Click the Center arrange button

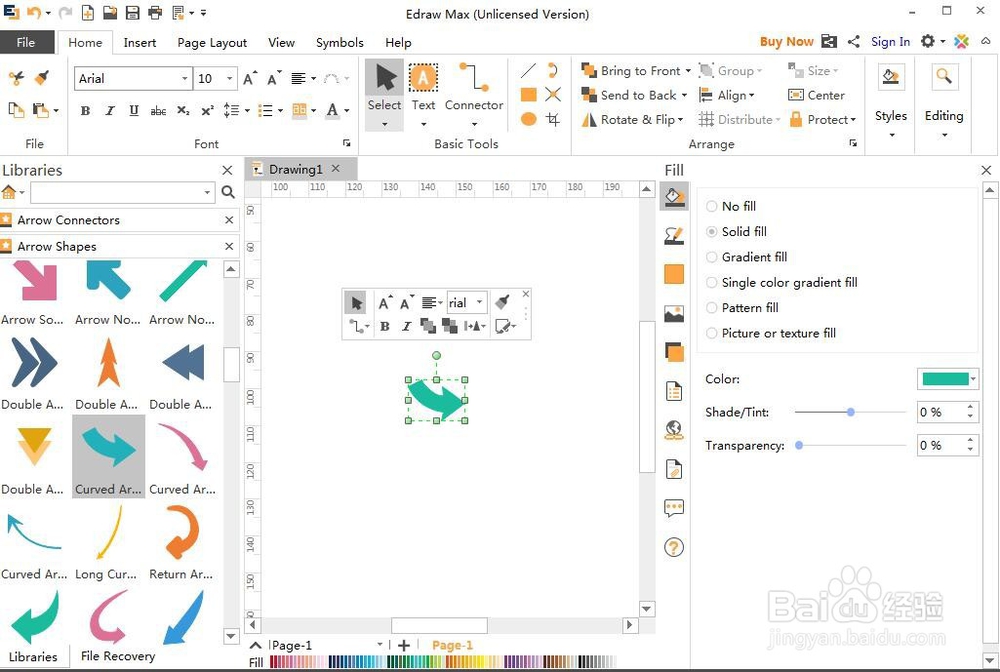tap(816, 95)
